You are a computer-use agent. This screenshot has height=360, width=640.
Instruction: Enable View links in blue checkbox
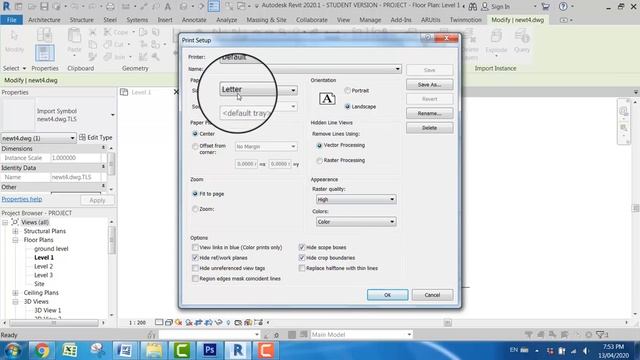195,247
